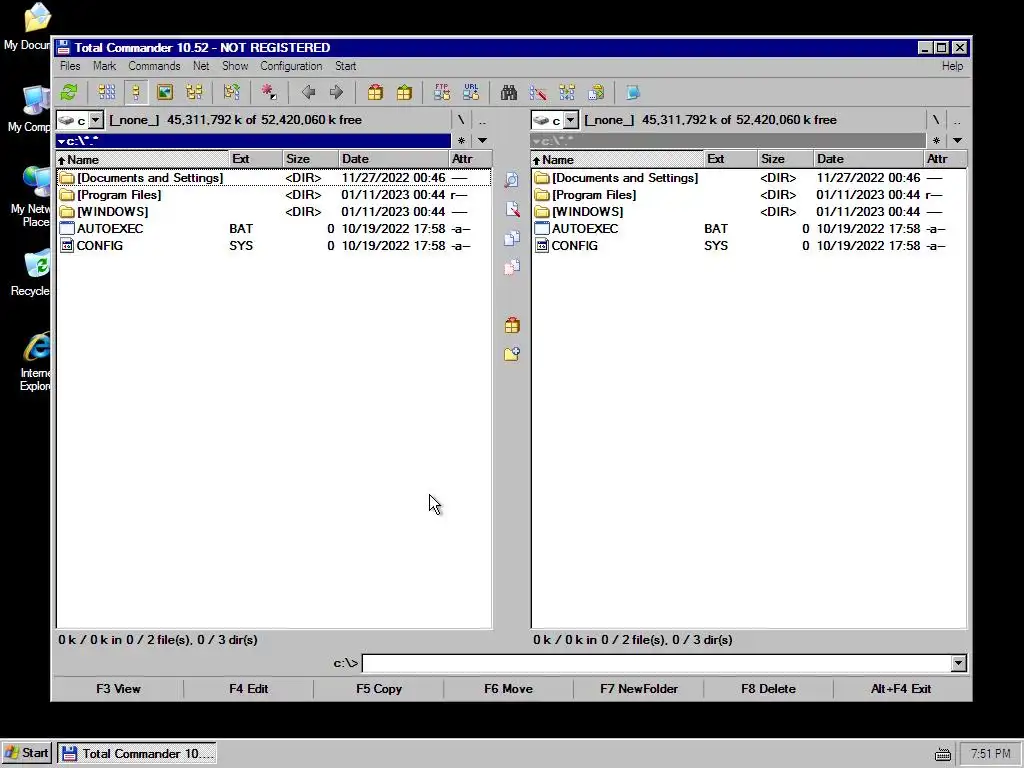Image resolution: width=1024 pixels, height=768 pixels.
Task: Select the full details view icon
Action: pos(136,92)
